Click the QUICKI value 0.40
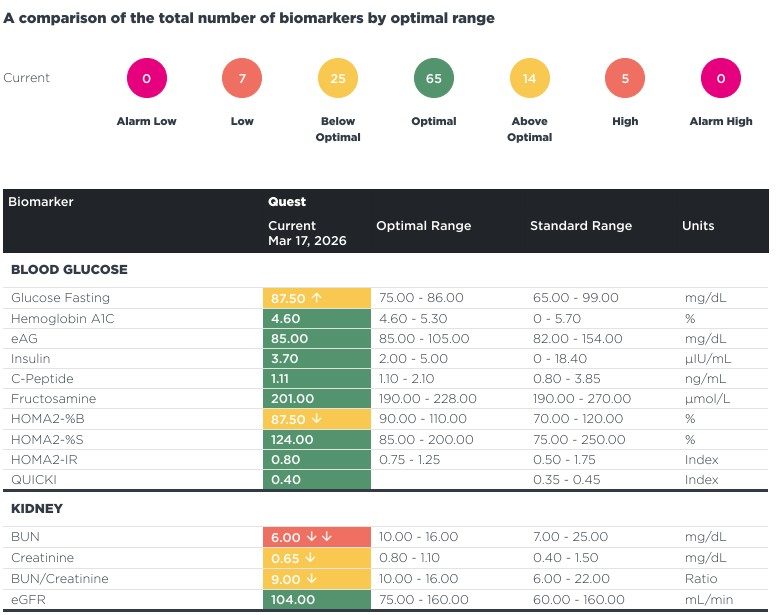Screen dimensions: 781x615 [x=286, y=480]
